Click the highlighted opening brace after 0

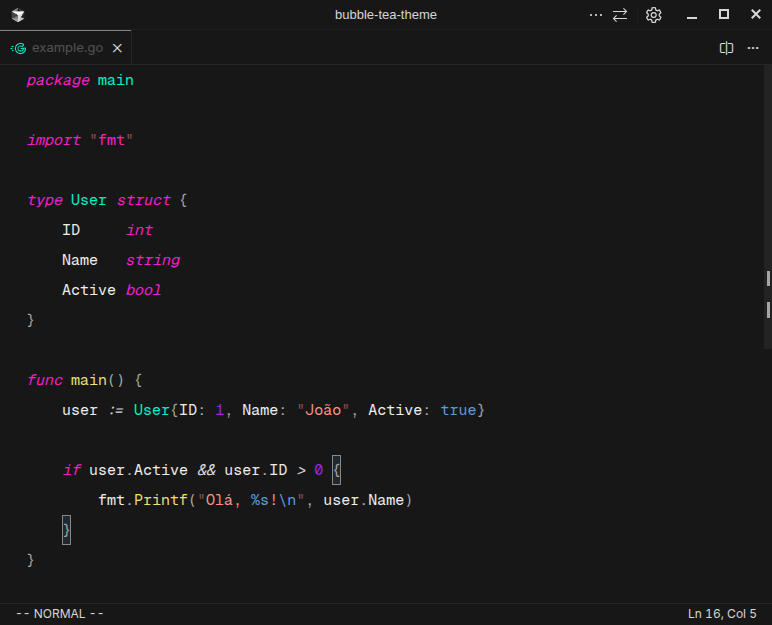click(x=336, y=470)
